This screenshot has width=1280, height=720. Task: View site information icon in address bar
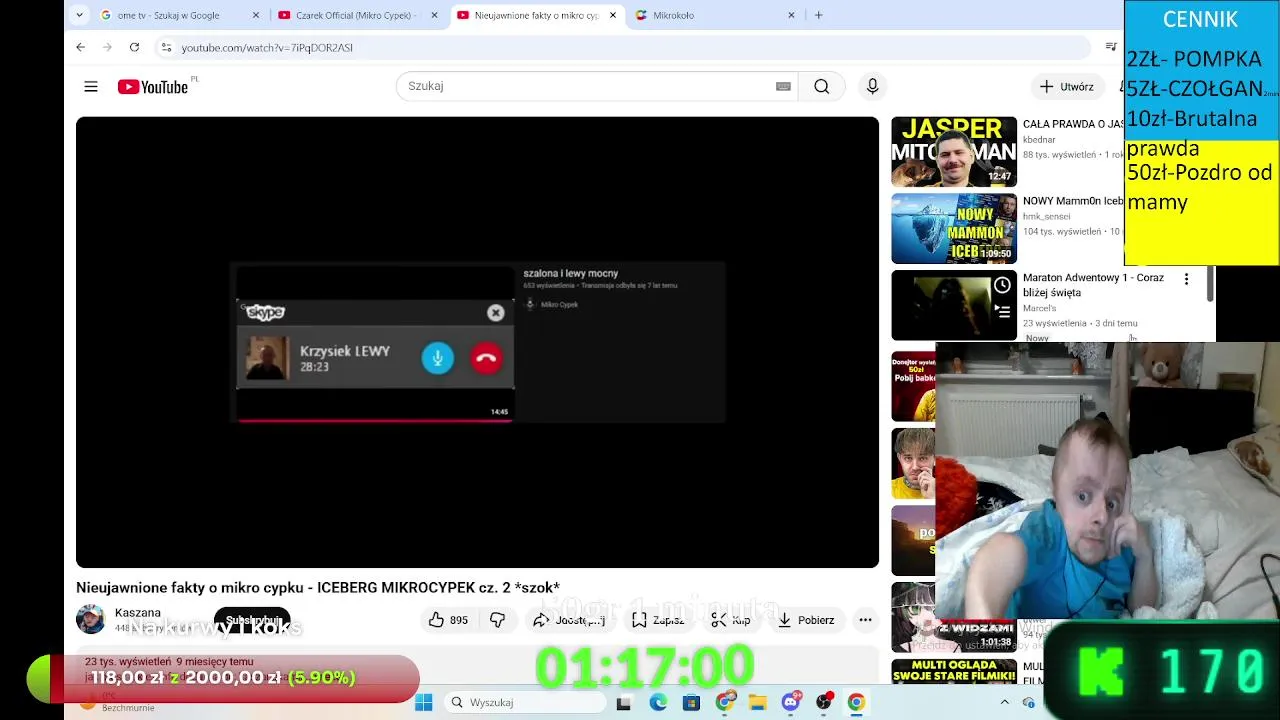[166, 47]
